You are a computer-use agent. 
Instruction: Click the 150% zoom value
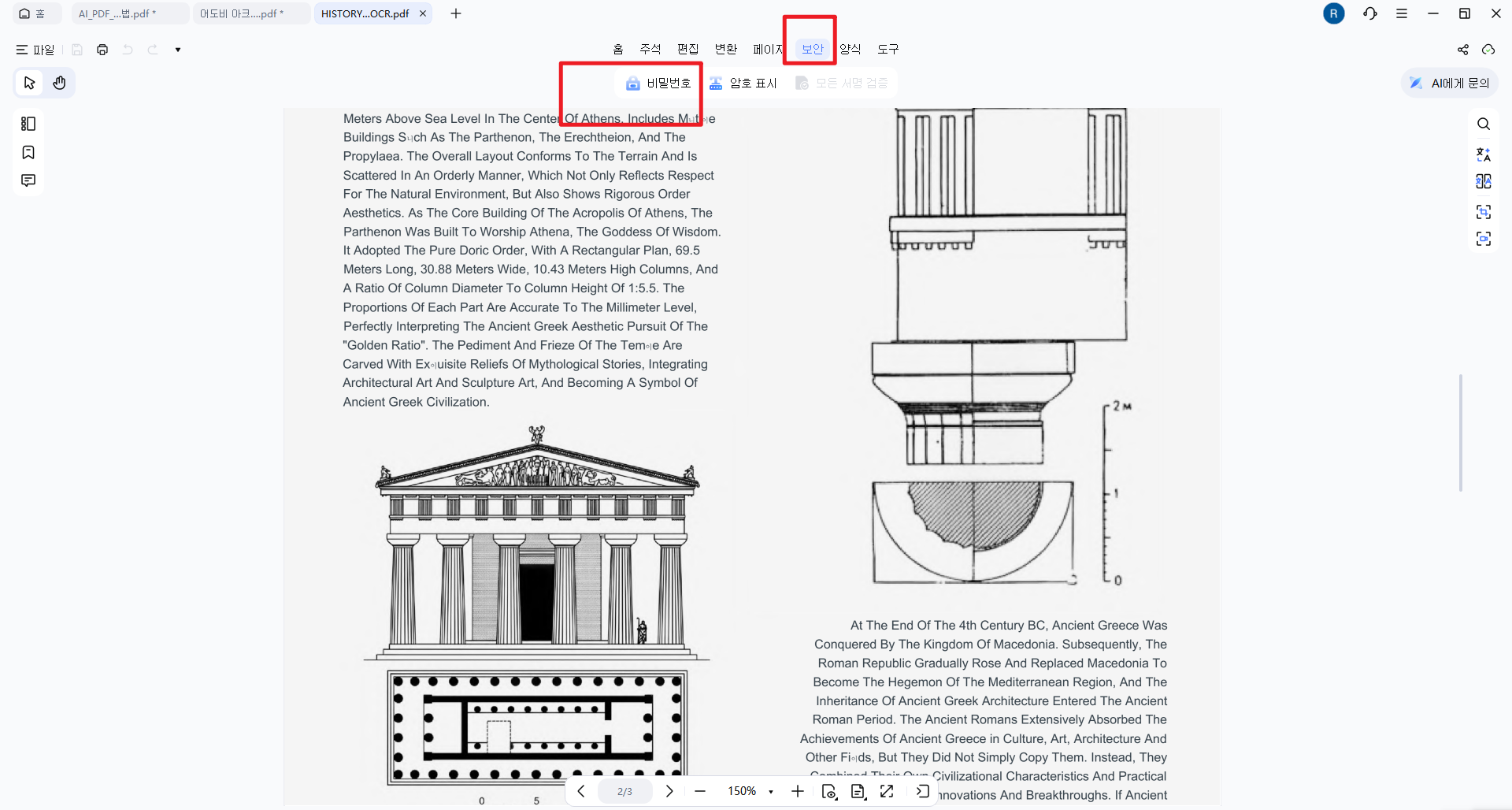(741, 791)
